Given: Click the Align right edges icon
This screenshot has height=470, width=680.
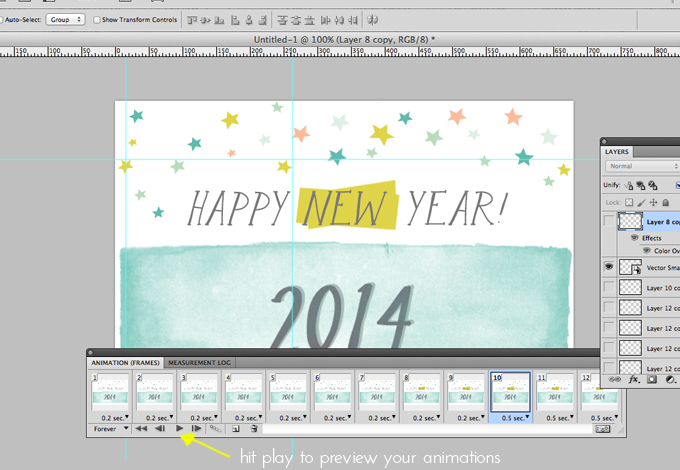Looking at the screenshot, I should click(x=263, y=20).
